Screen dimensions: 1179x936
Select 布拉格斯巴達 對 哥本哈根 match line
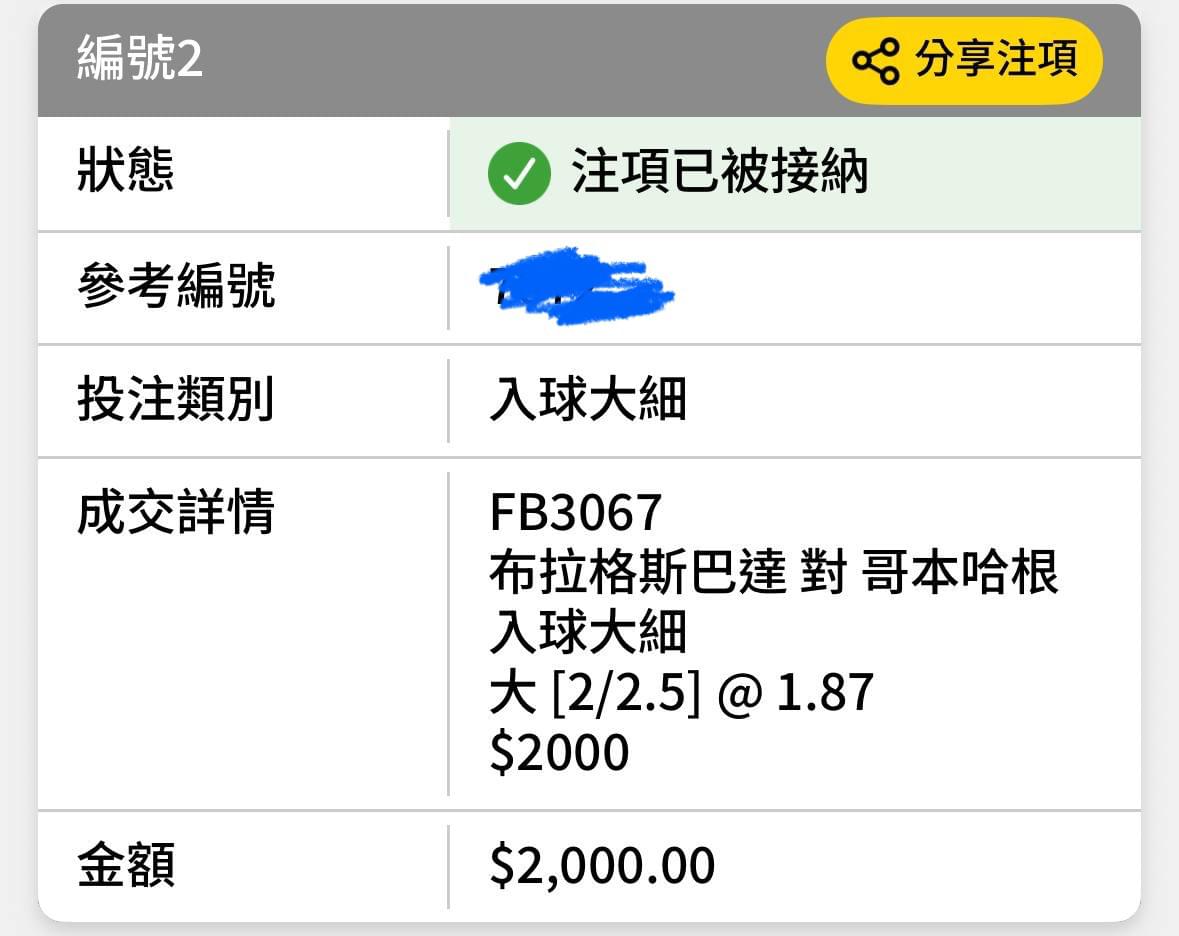[x=774, y=572]
